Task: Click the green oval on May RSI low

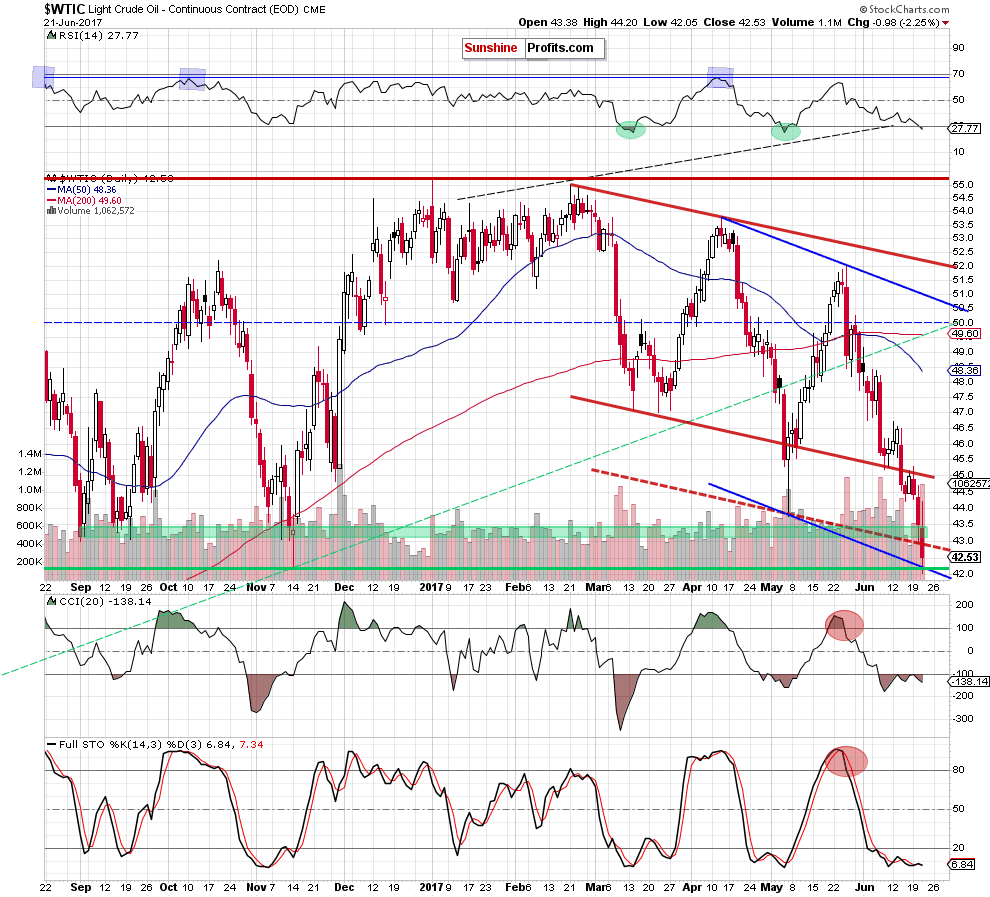Action: point(786,131)
